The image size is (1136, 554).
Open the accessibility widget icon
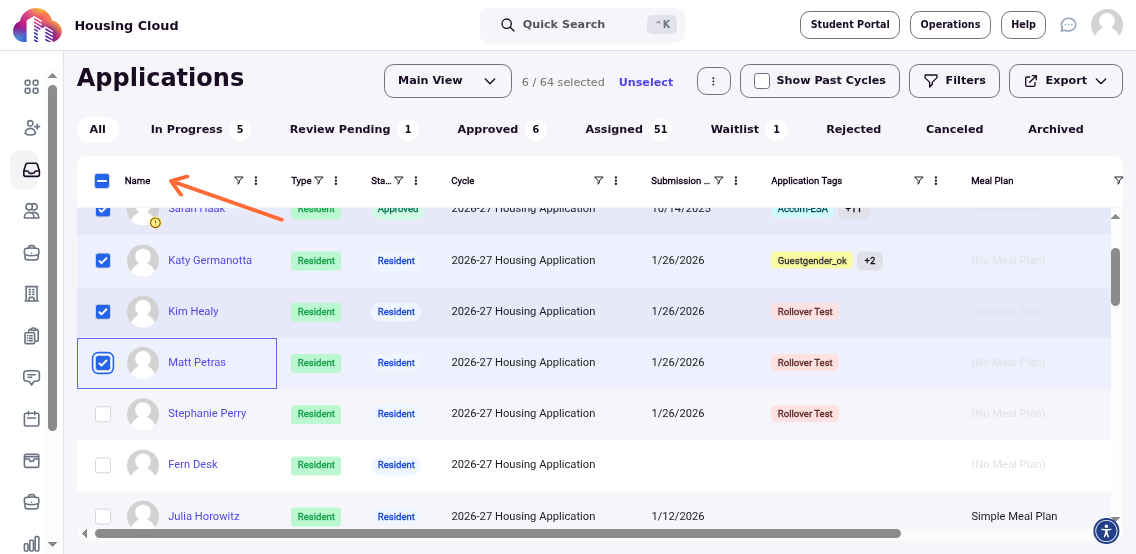pos(1106,530)
